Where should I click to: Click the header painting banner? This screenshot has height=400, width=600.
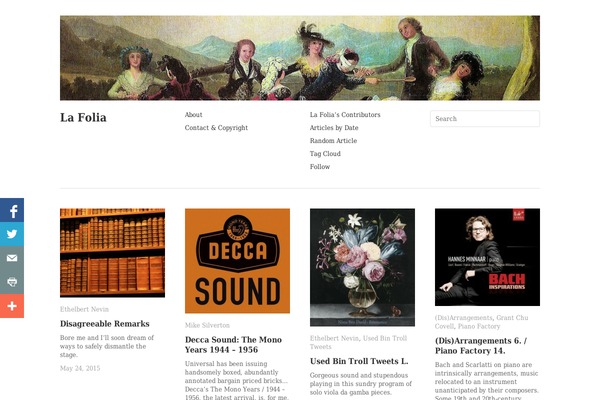coord(300,58)
